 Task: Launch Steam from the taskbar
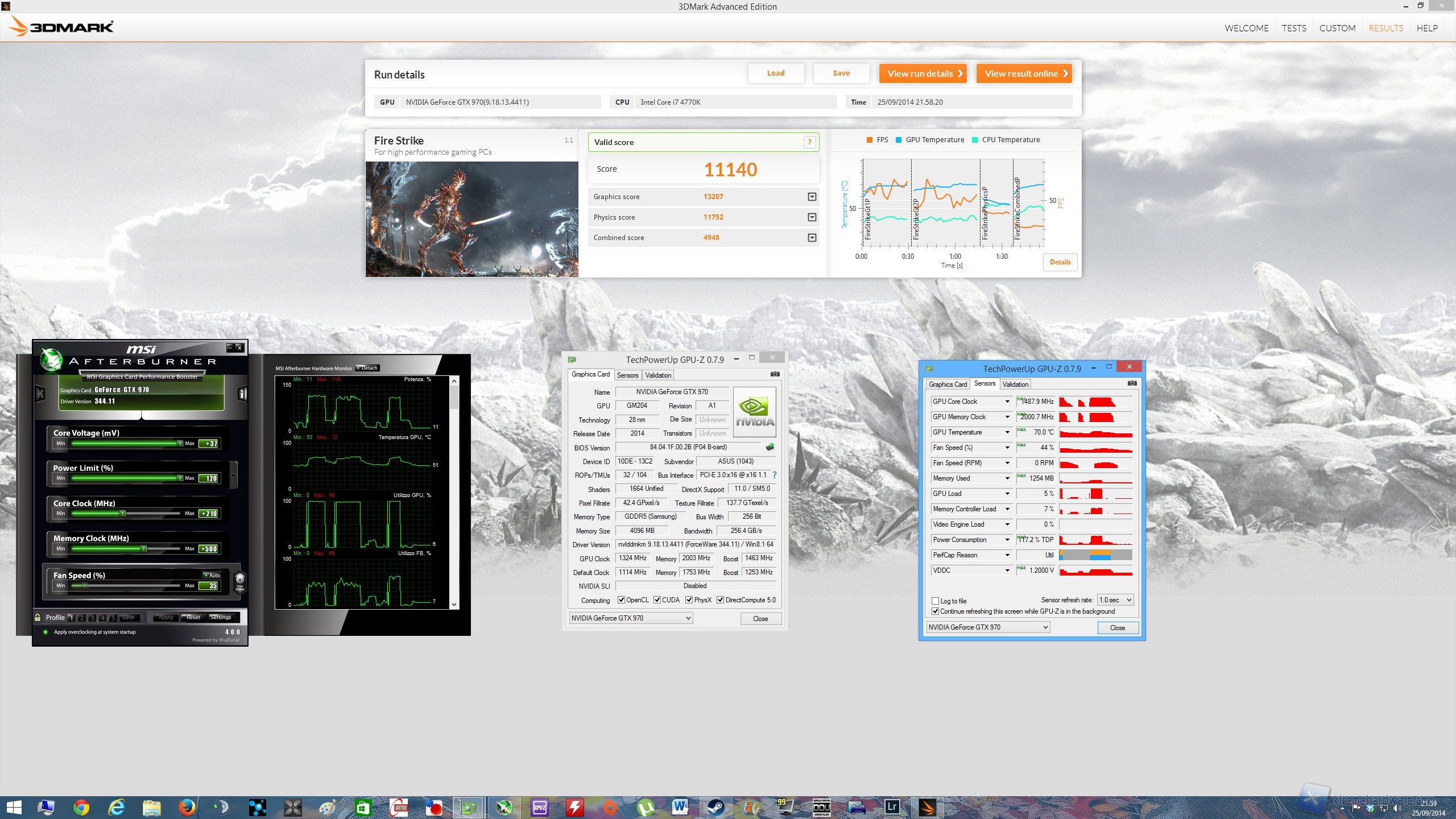pos(716,807)
